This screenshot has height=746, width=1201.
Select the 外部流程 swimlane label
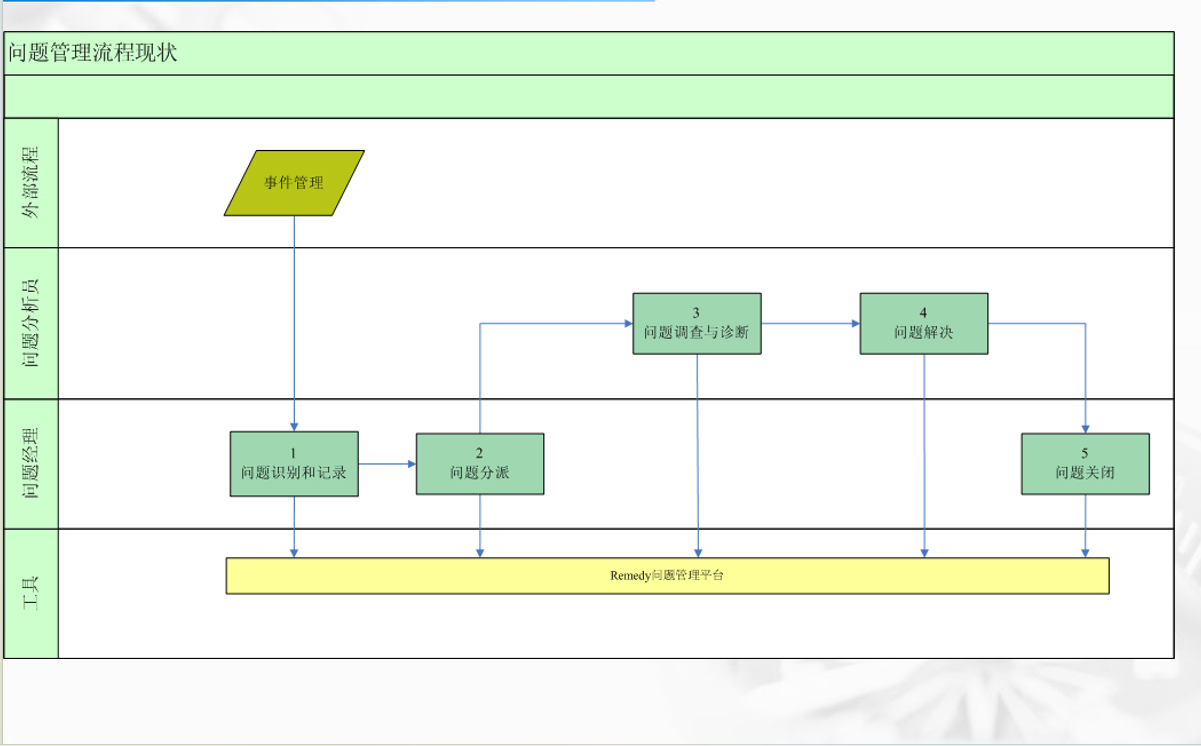[x=31, y=183]
